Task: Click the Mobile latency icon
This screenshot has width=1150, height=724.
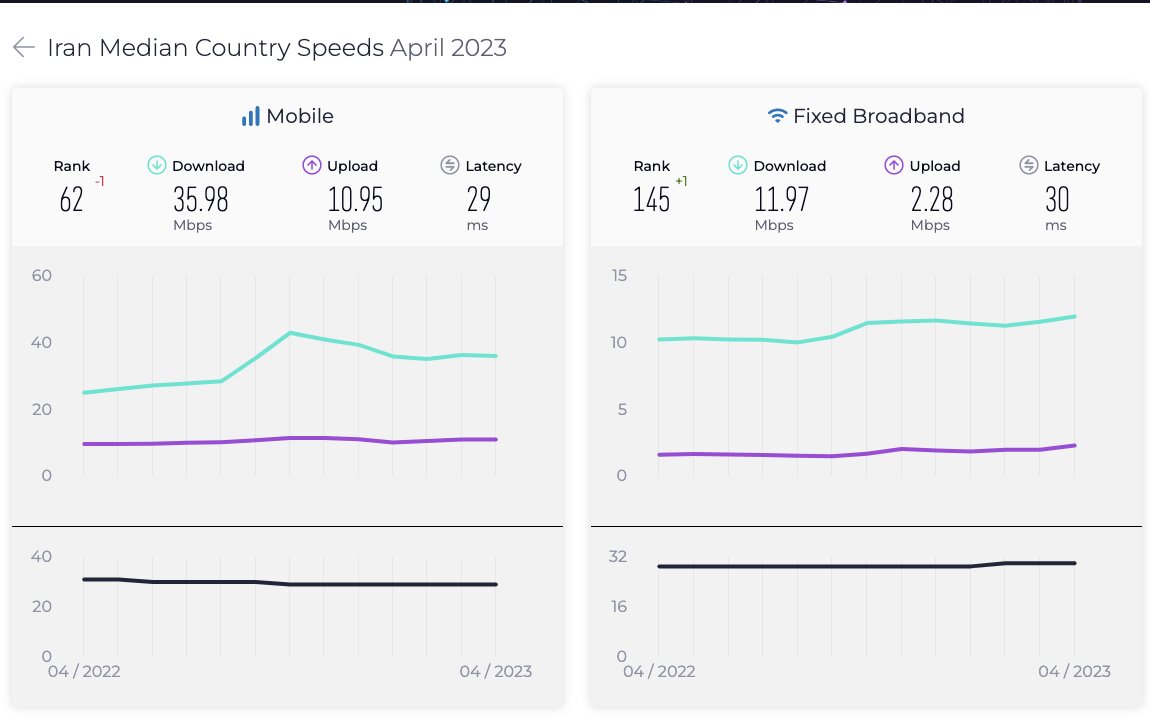Action: (x=450, y=166)
